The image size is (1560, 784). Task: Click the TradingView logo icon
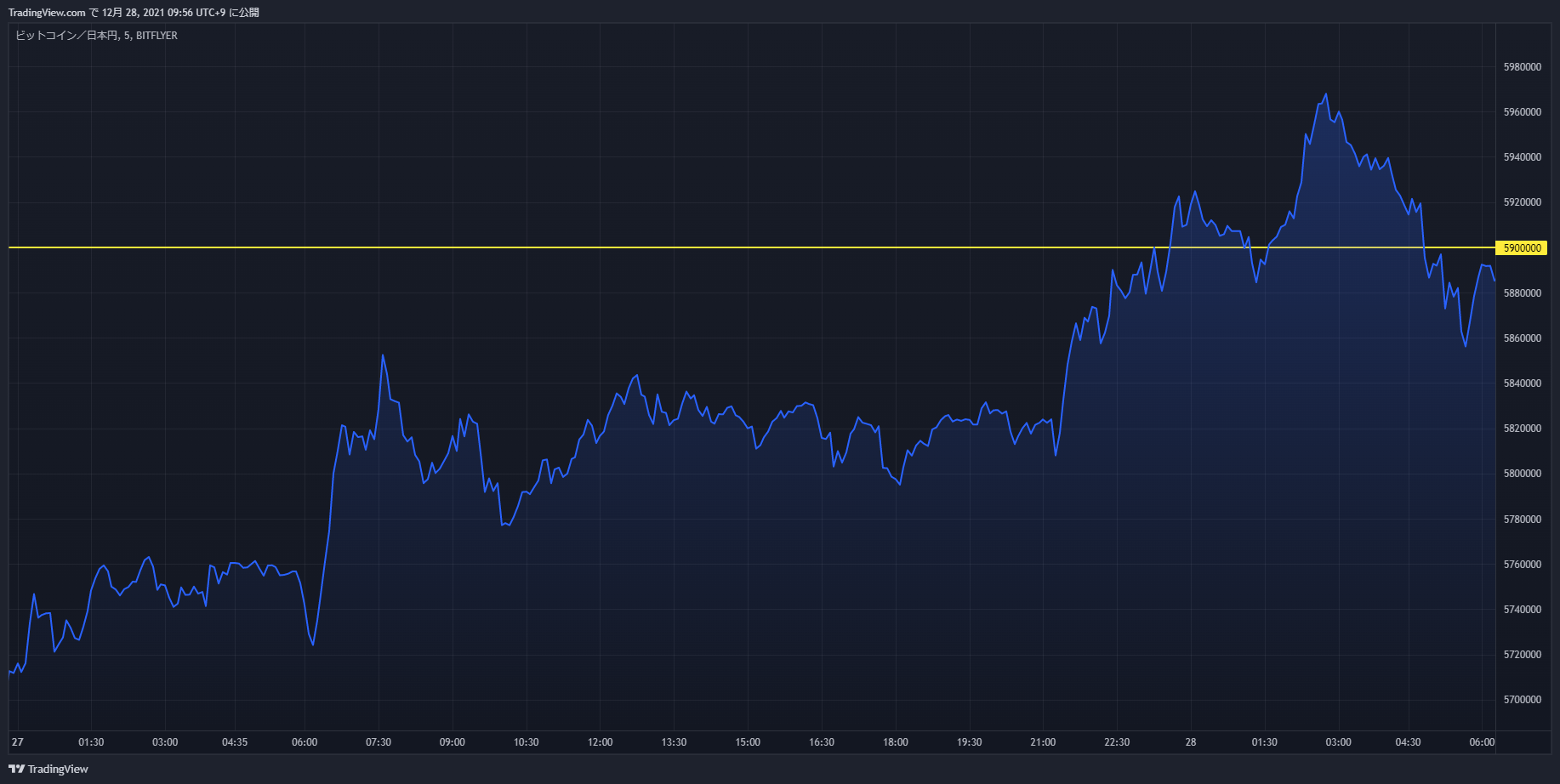16,769
